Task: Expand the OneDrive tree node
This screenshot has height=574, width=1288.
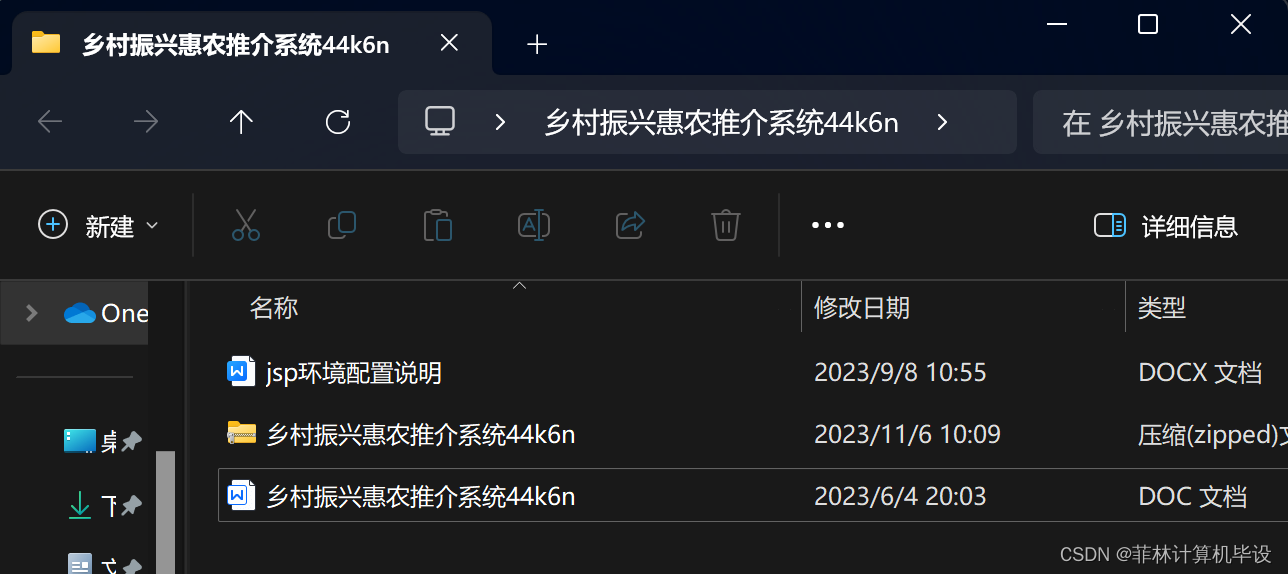Action: coord(32,313)
